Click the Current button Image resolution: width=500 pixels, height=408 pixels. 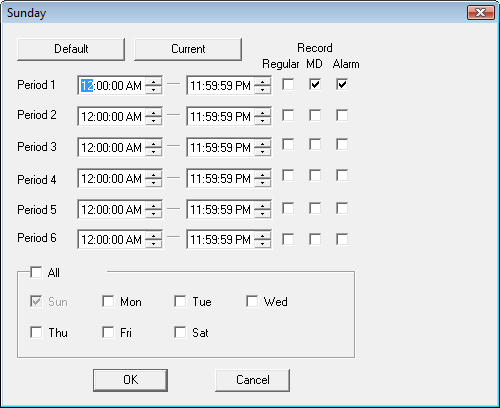[188, 49]
